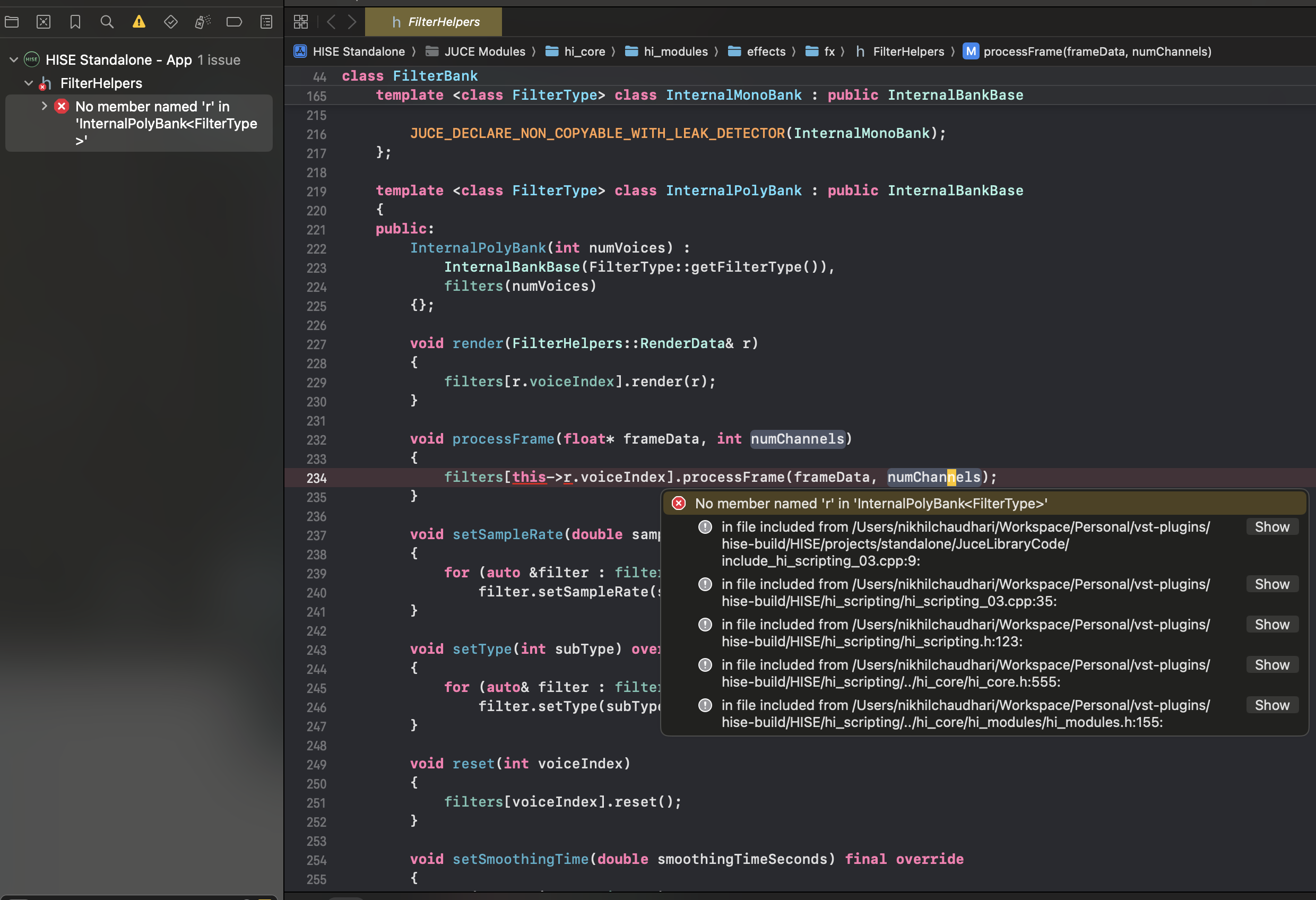Show include_hi_scripting_03.cpp:9 location
1316x900 pixels.
(1272, 527)
